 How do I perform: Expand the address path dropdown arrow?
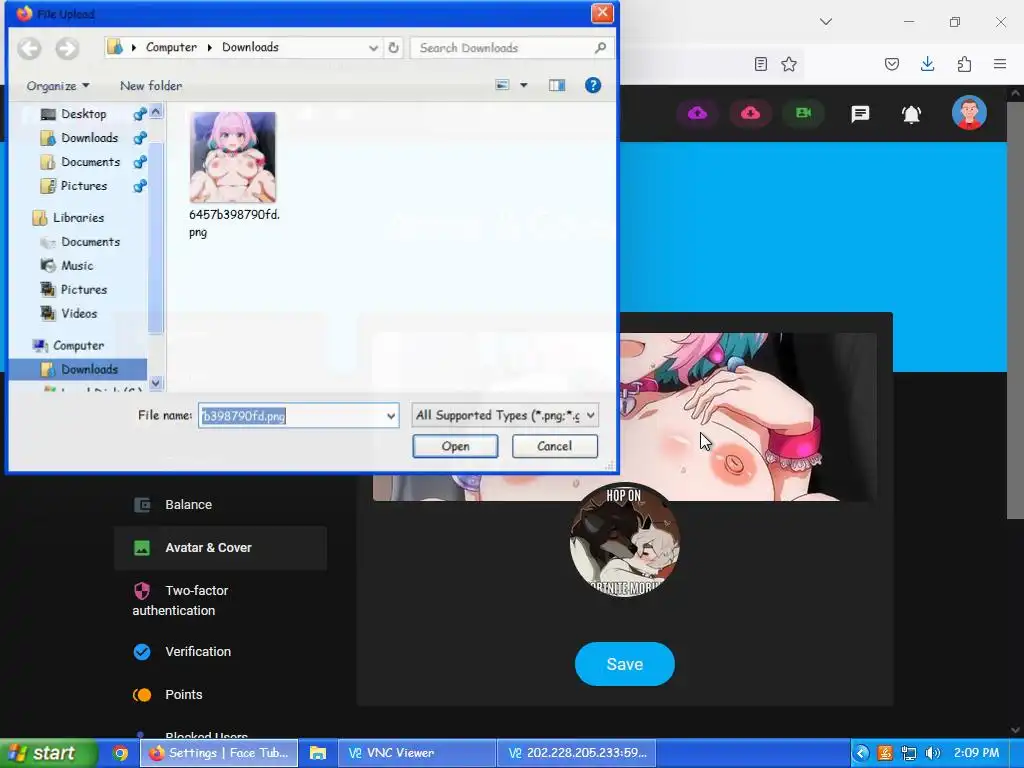[x=373, y=48]
